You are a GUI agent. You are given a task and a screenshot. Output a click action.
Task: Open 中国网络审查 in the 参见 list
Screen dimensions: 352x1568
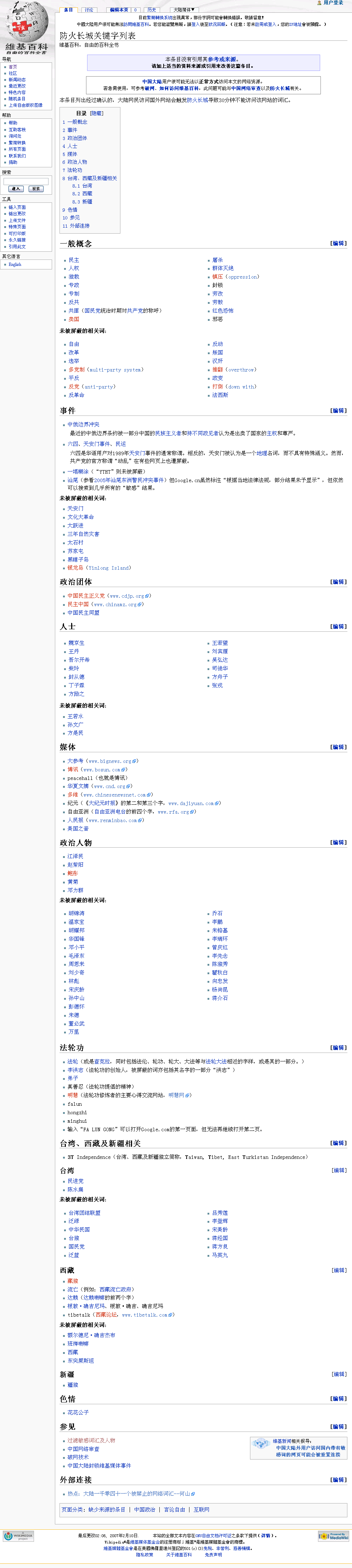(83, 1449)
